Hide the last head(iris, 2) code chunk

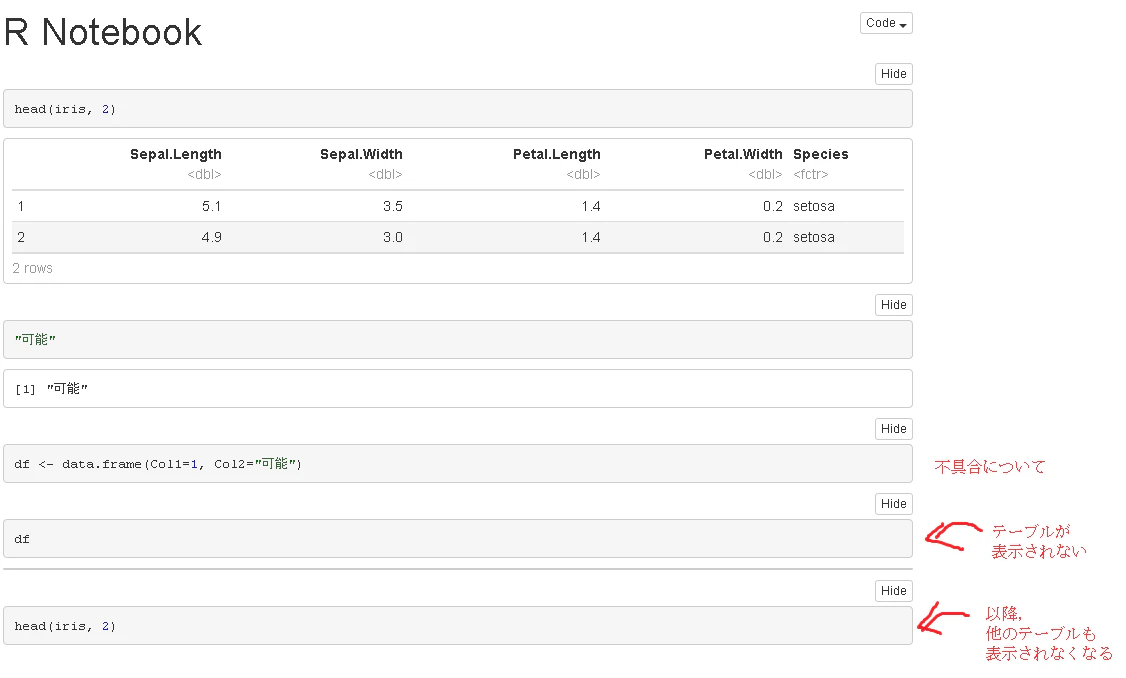[x=893, y=590]
